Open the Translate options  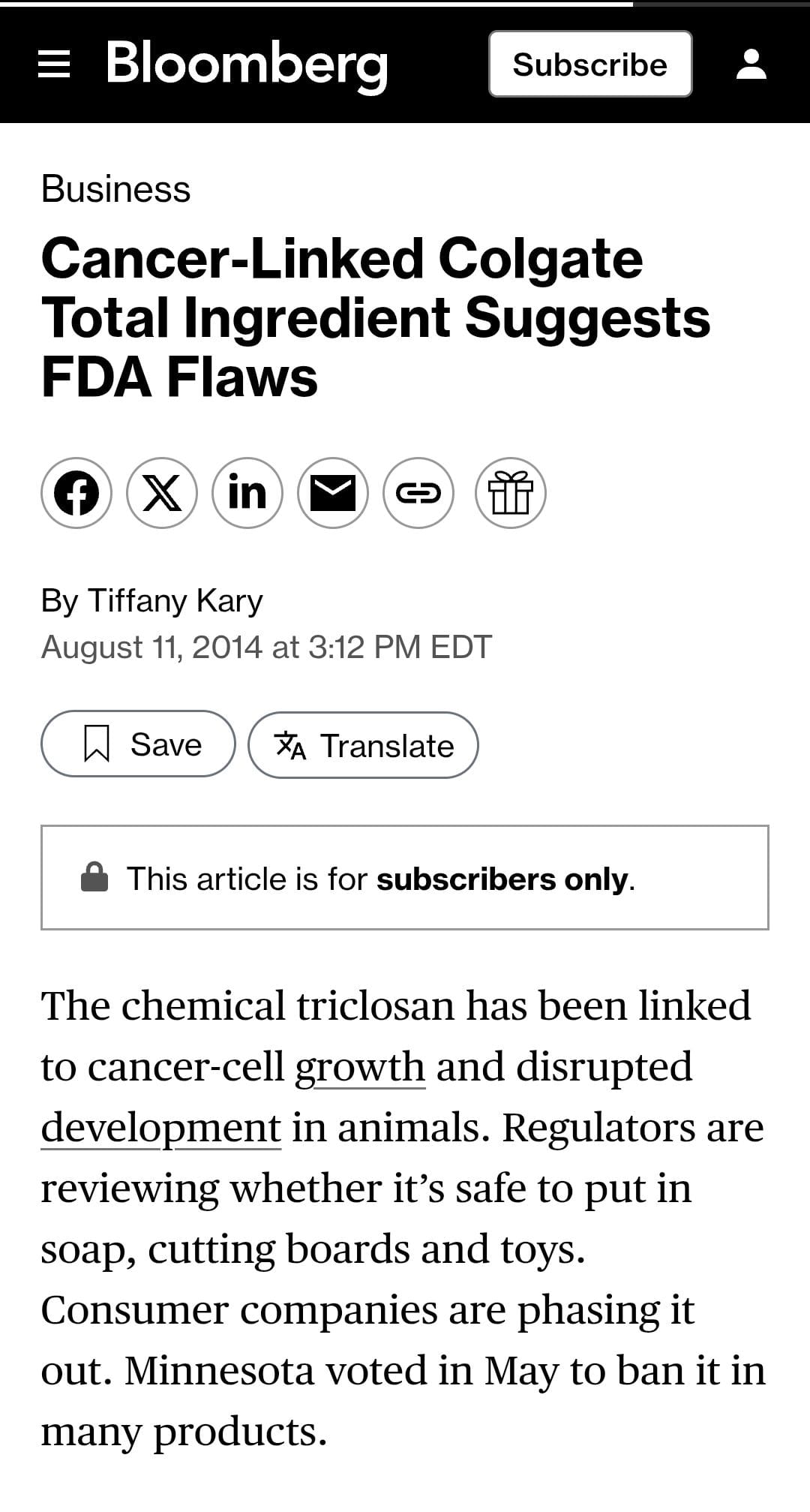click(x=363, y=745)
